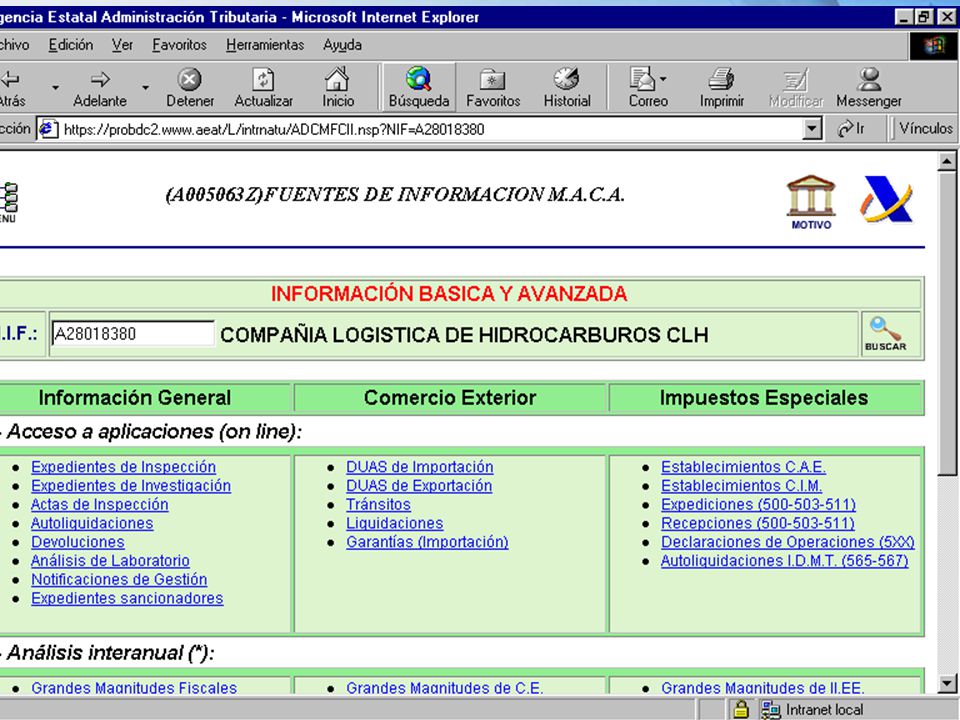
Task: Open Notificaciones de Gestión link
Action: click(x=119, y=580)
